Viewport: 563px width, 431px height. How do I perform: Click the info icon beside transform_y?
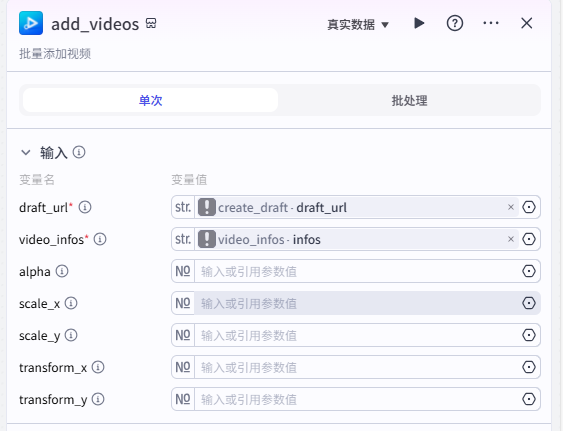(x=98, y=399)
